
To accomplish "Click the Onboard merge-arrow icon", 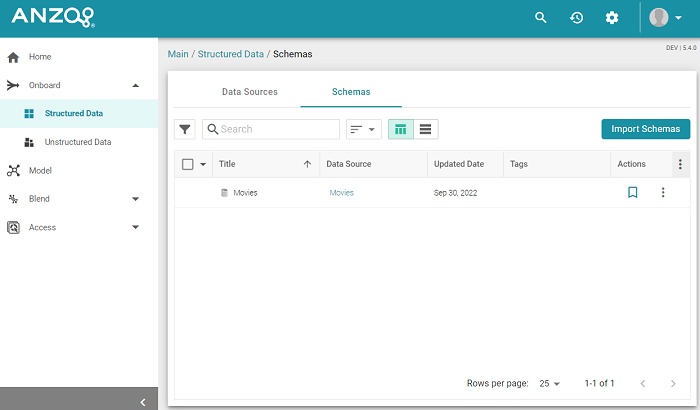I will [13, 85].
